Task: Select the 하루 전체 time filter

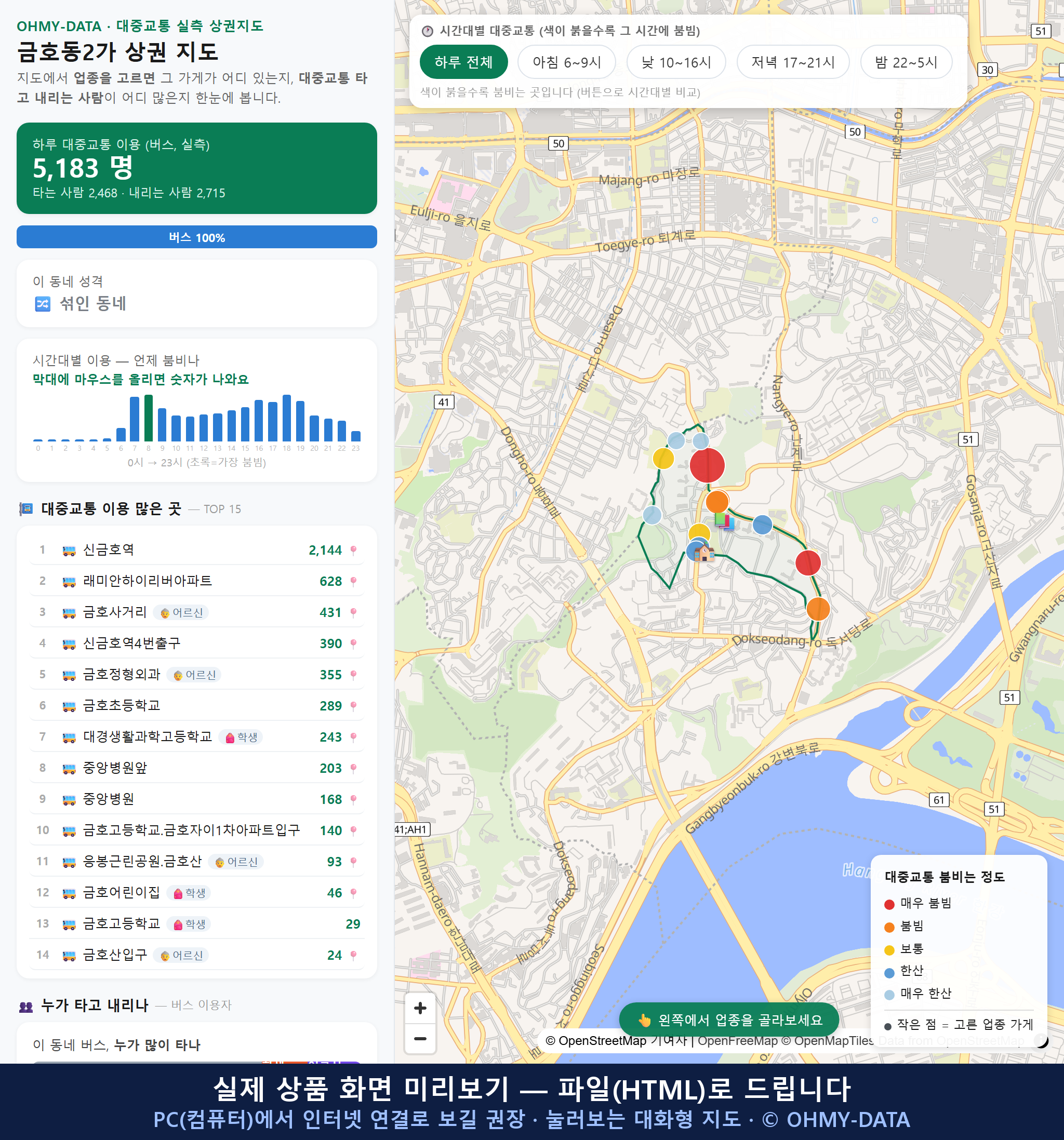Action: (463, 62)
